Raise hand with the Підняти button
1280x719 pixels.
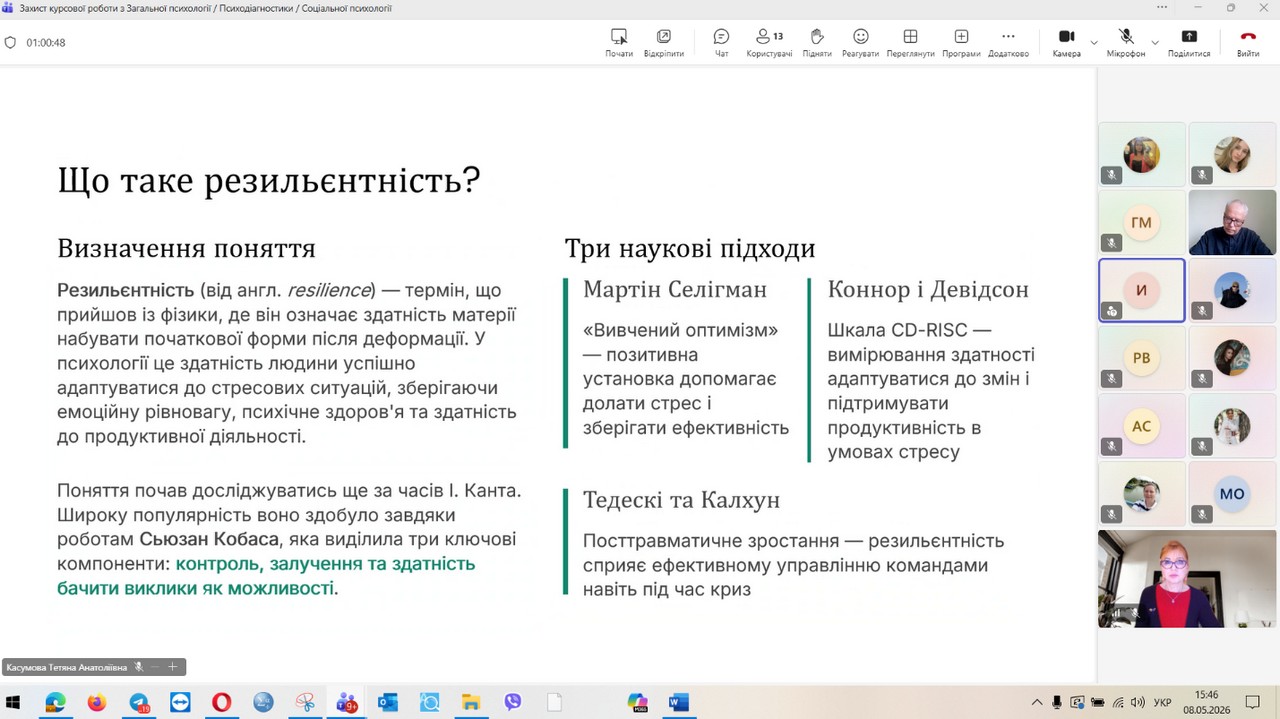(817, 42)
